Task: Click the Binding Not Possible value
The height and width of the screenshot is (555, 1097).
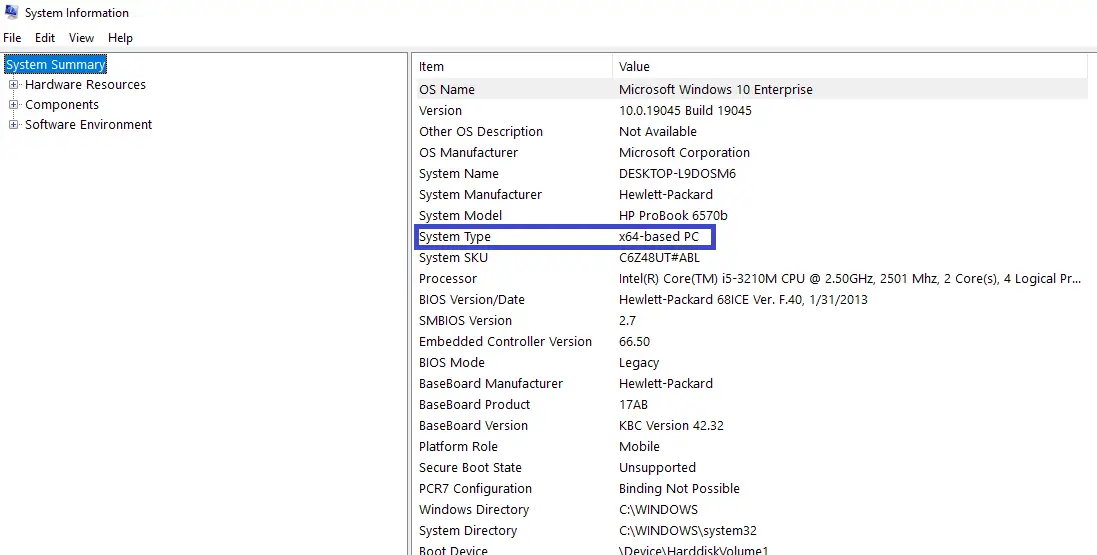Action: pos(679,489)
